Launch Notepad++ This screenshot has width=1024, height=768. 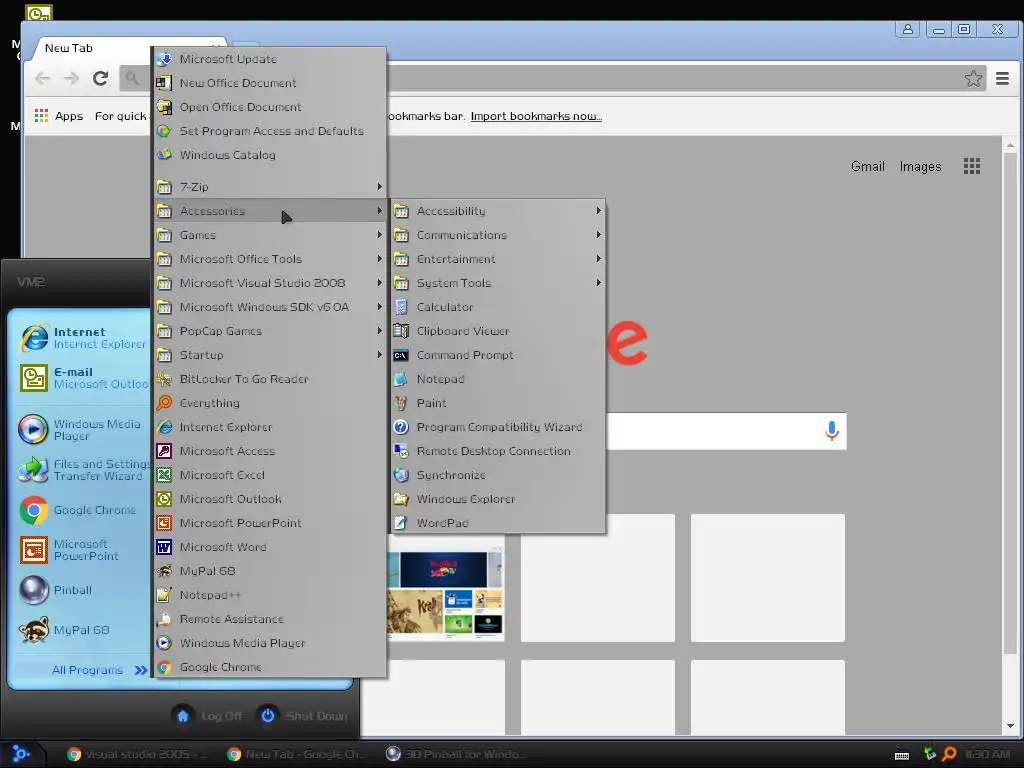point(270,595)
